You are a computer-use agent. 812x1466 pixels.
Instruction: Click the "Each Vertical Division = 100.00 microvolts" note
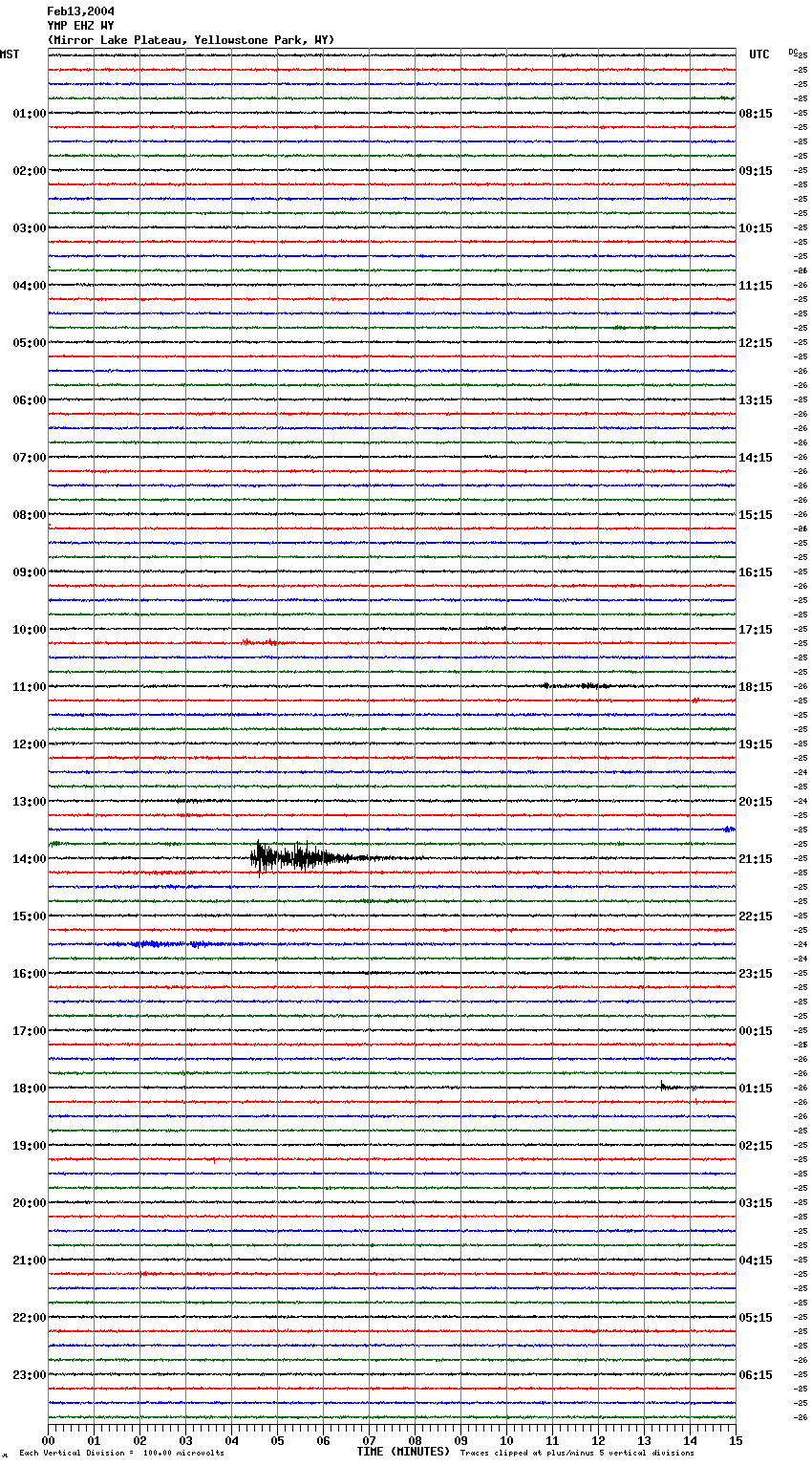pyautogui.click(x=121, y=1453)
